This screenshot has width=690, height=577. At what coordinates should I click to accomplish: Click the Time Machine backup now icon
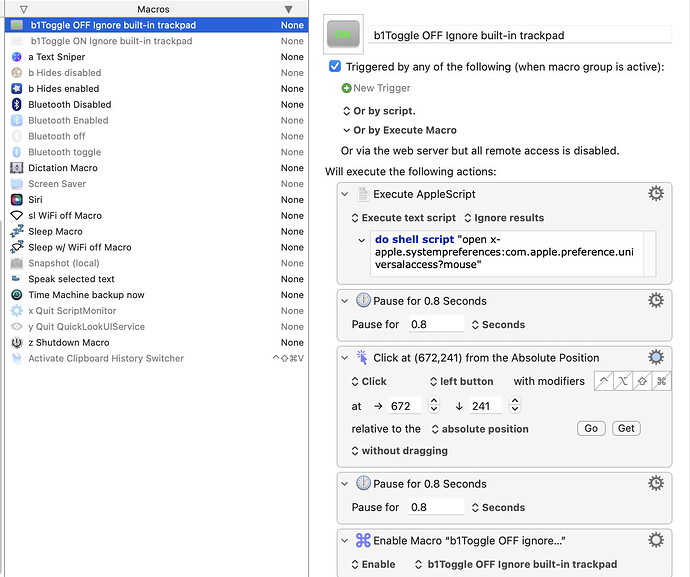click(17, 294)
